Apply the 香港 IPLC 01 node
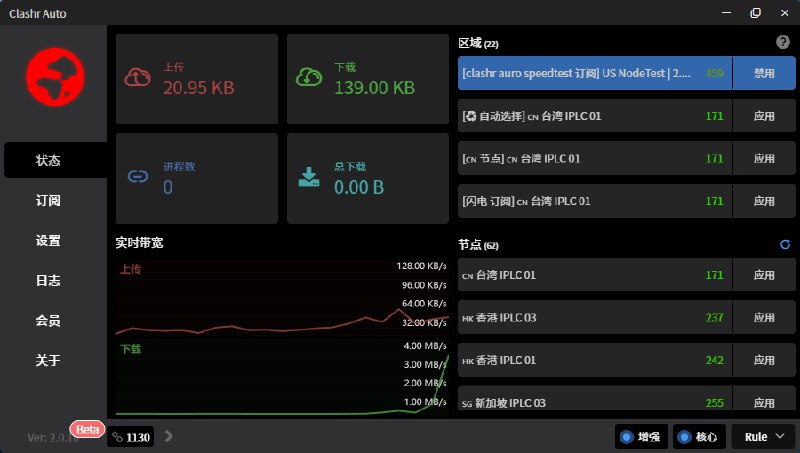The width and height of the screenshot is (800, 453). click(764, 360)
